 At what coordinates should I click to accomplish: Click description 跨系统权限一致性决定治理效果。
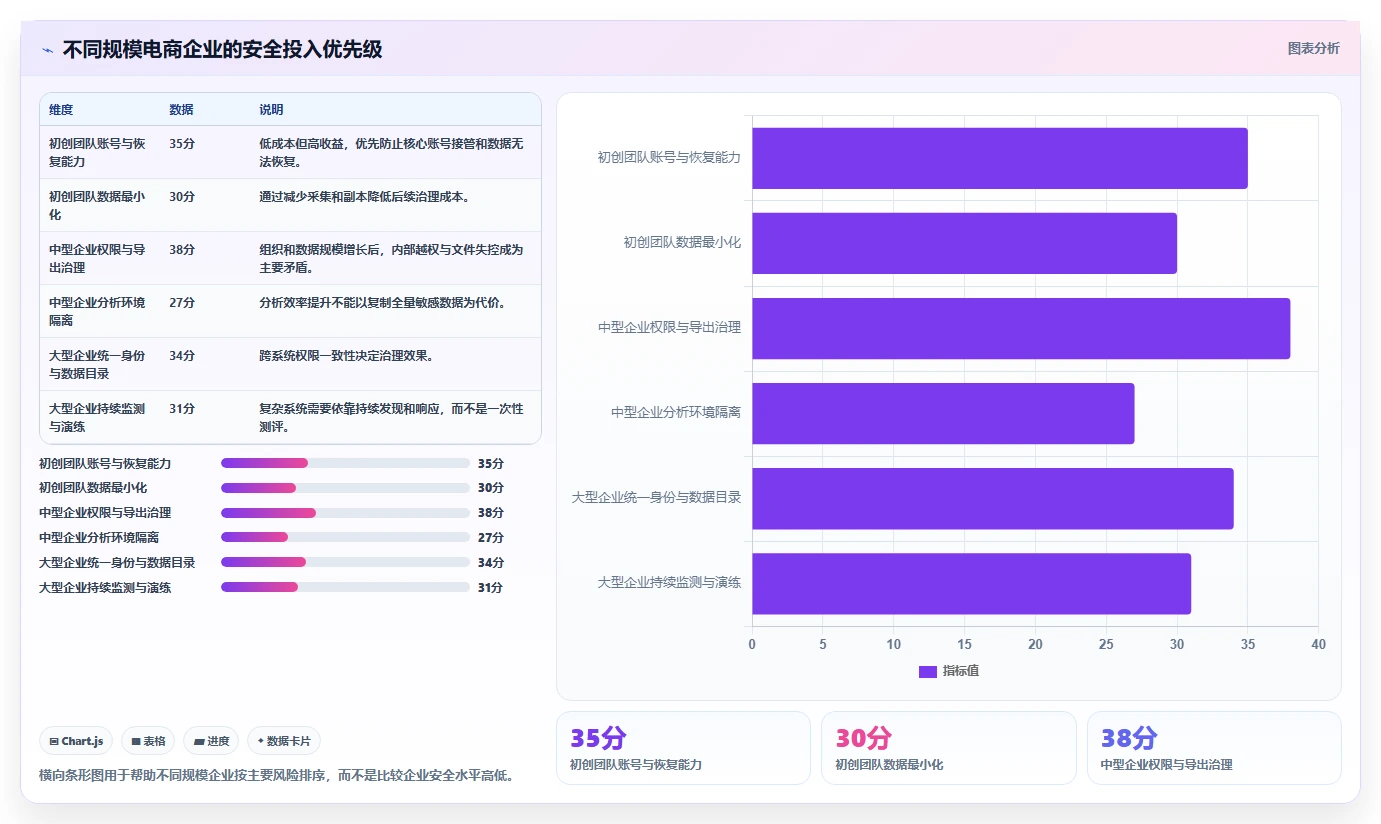[346, 355]
